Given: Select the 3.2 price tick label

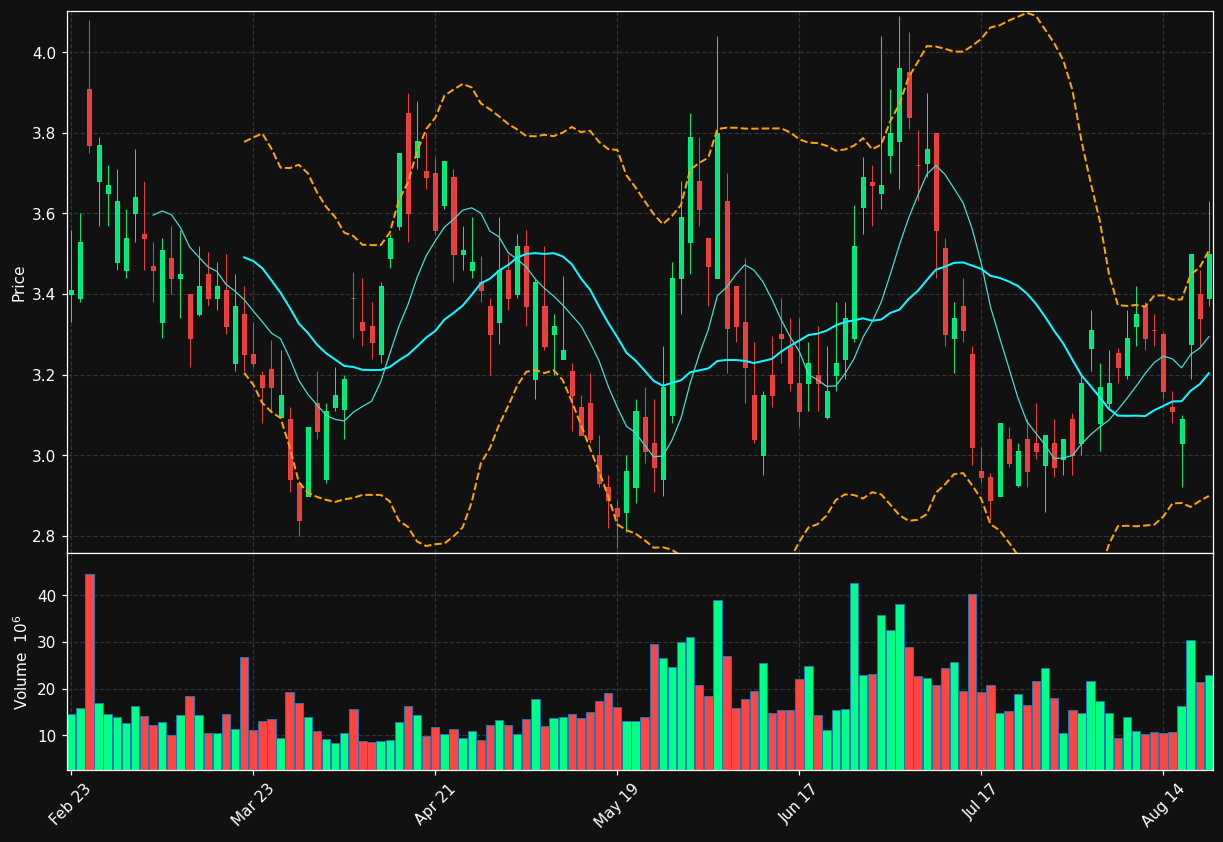Looking at the screenshot, I should (46, 375).
